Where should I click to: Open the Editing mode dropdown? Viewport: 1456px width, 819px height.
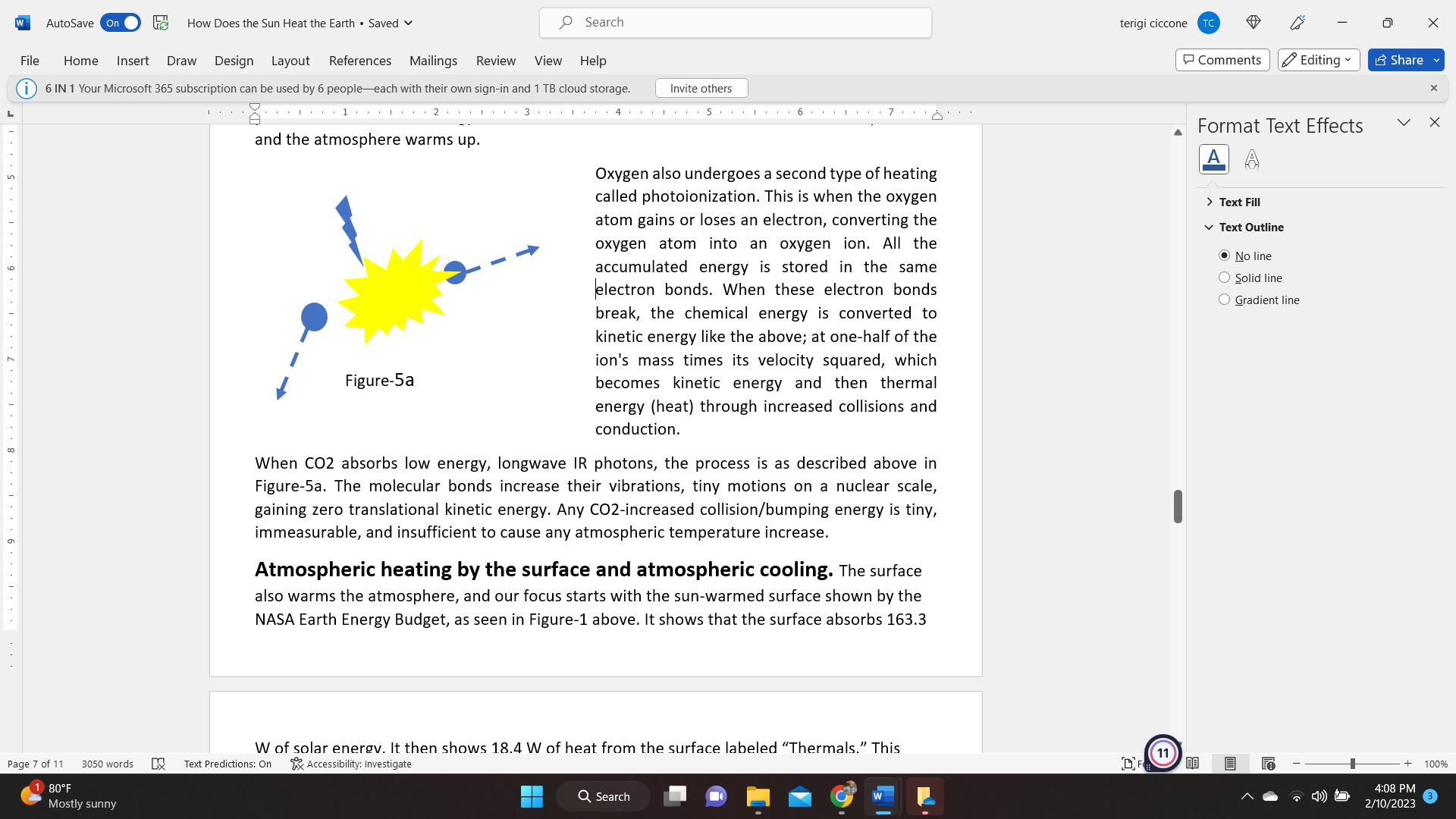point(1318,60)
